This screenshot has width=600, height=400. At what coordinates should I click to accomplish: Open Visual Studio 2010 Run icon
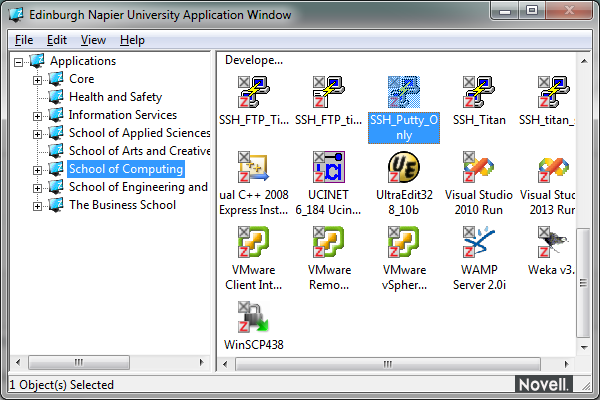479,167
